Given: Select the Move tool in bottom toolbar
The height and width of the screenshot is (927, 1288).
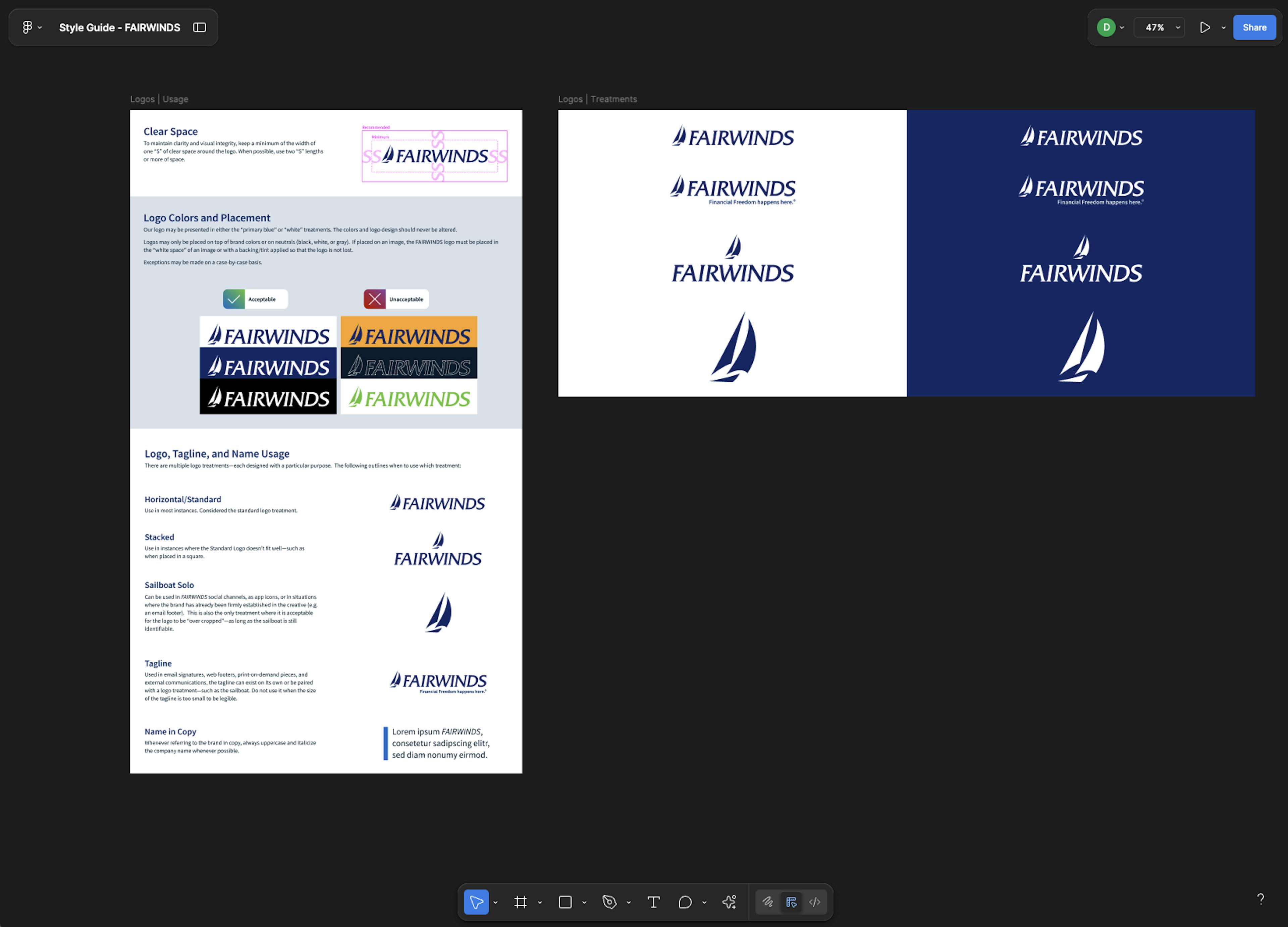Looking at the screenshot, I should [476, 902].
